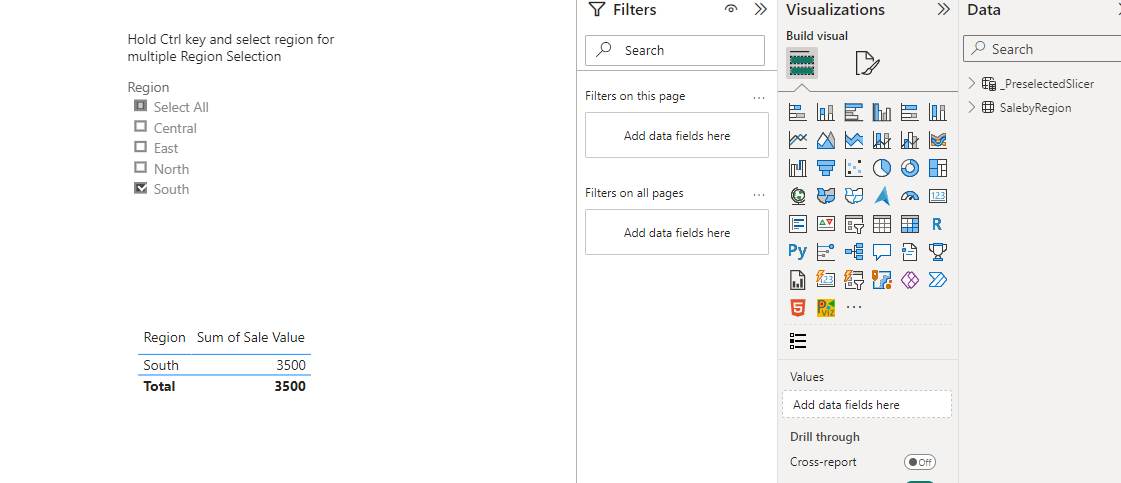
Task: Open Filters on all pages options menu
Action: (x=759, y=194)
